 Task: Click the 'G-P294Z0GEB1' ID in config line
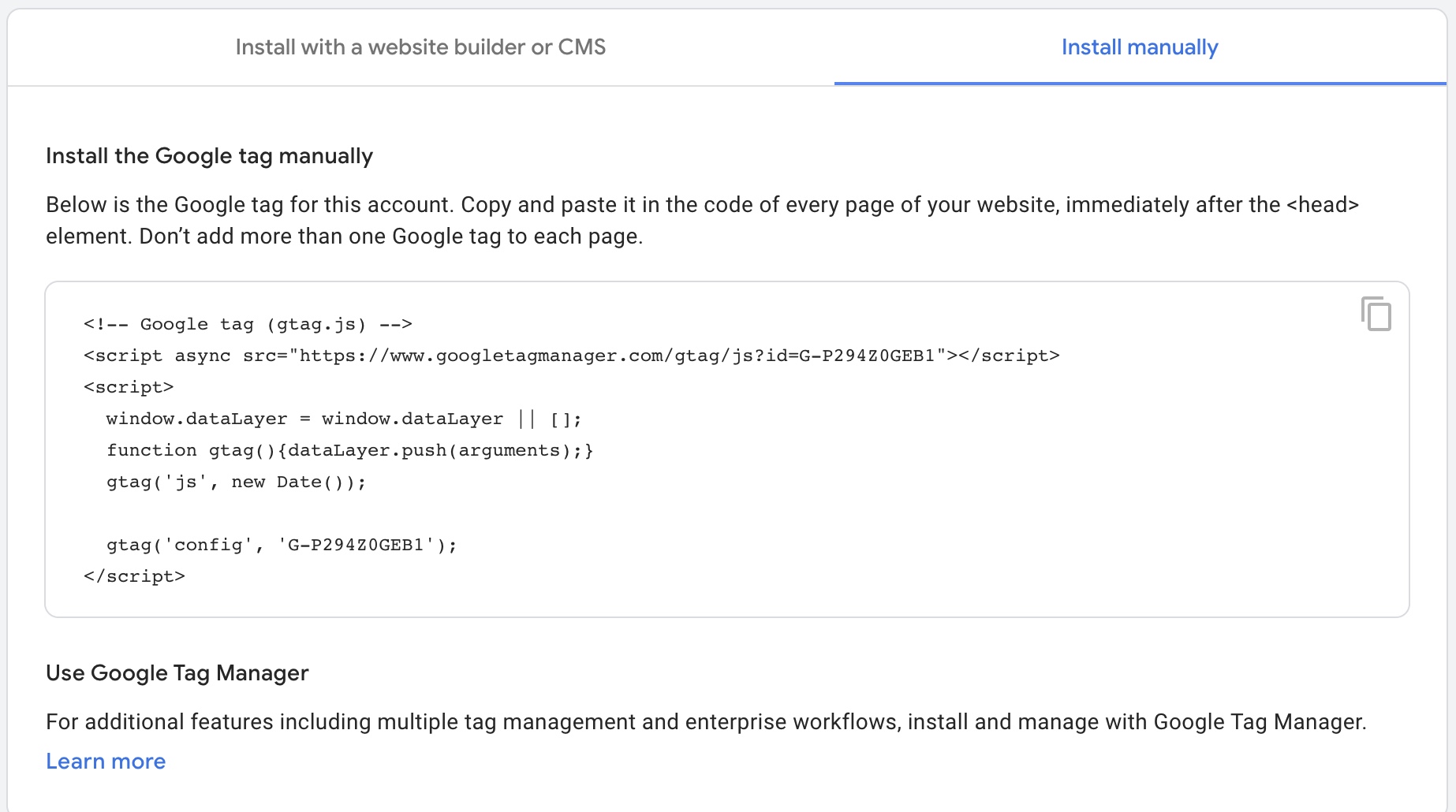coord(356,545)
